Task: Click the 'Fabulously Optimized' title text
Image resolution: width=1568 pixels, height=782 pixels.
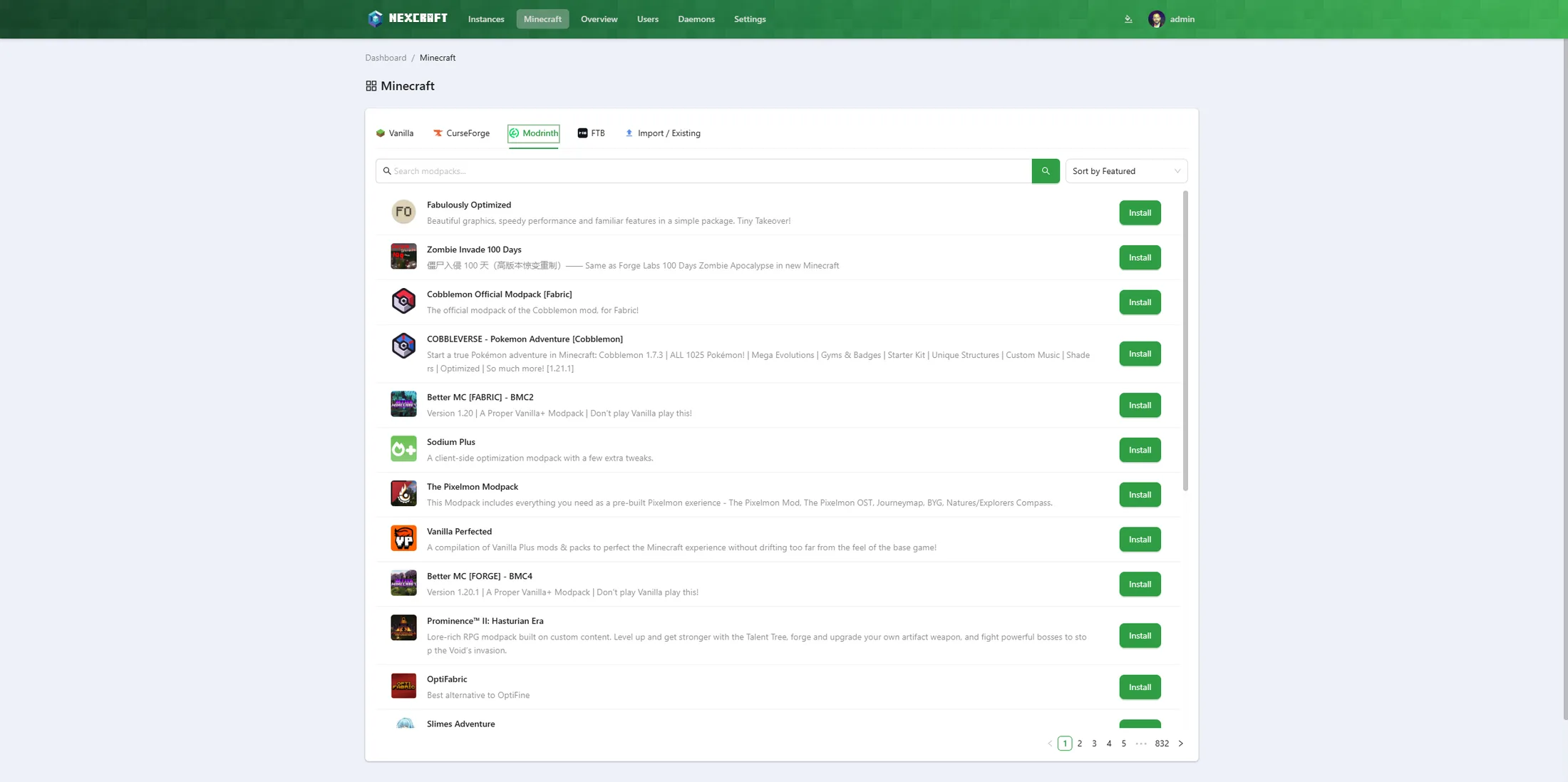Action: [x=469, y=205]
